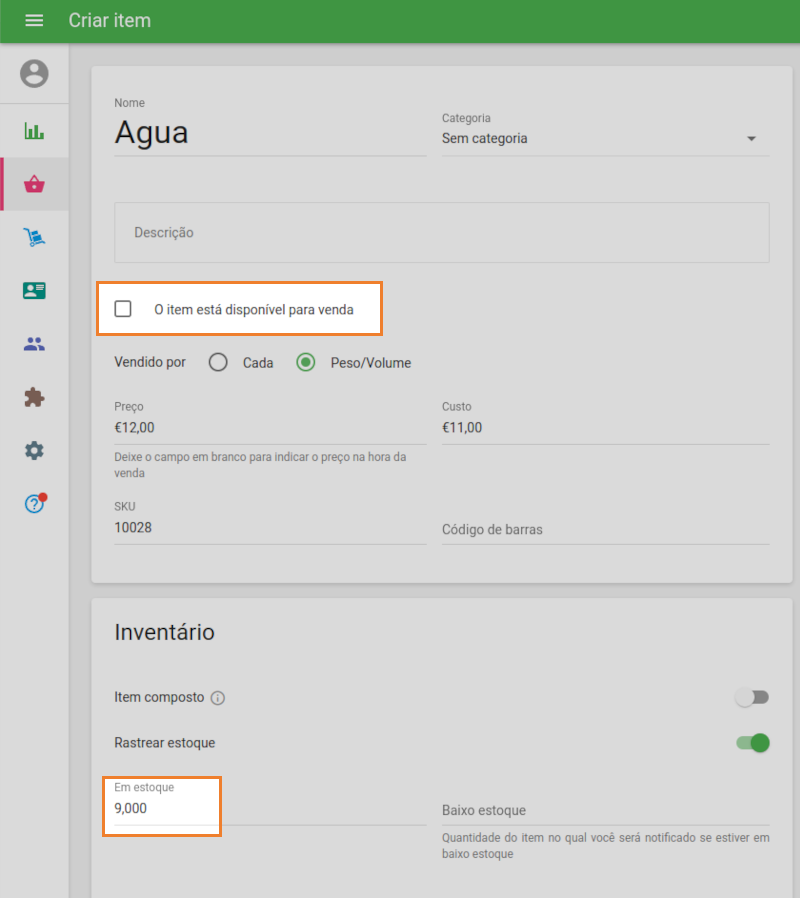Disable the Rastrear estoque toggle
Screen dimensions: 800x898
[x=751, y=743]
